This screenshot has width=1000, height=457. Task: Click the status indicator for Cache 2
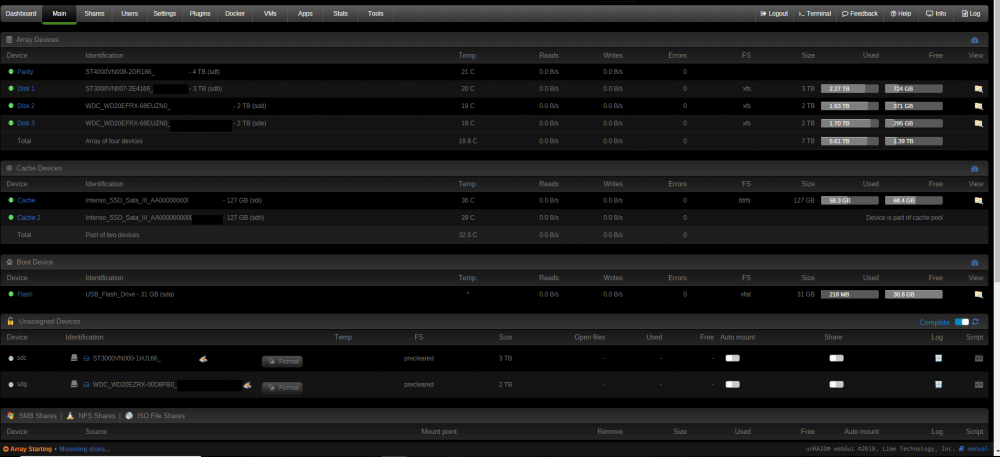[11, 218]
